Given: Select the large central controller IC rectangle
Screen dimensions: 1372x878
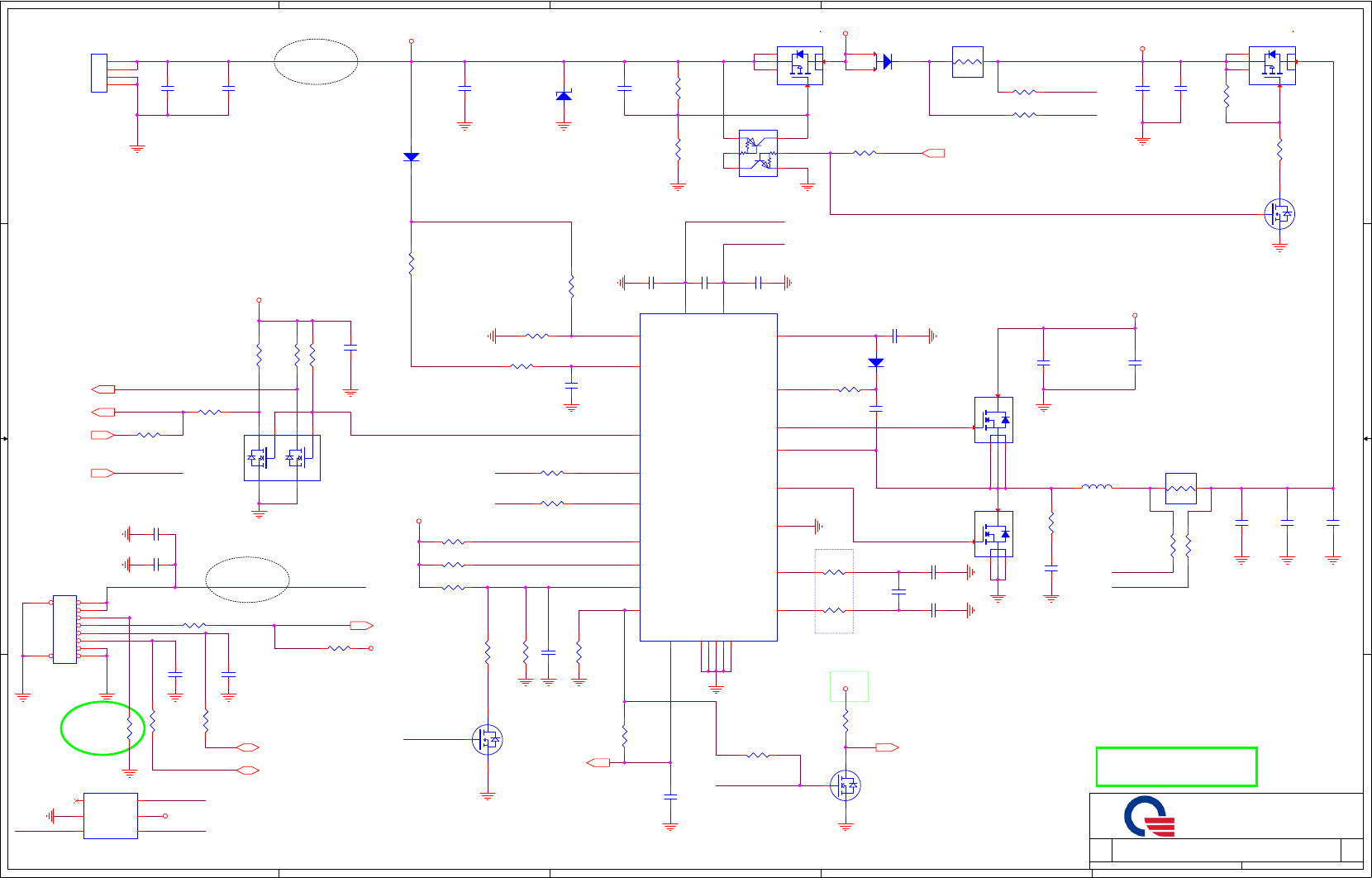Looking at the screenshot, I should 708,477.
